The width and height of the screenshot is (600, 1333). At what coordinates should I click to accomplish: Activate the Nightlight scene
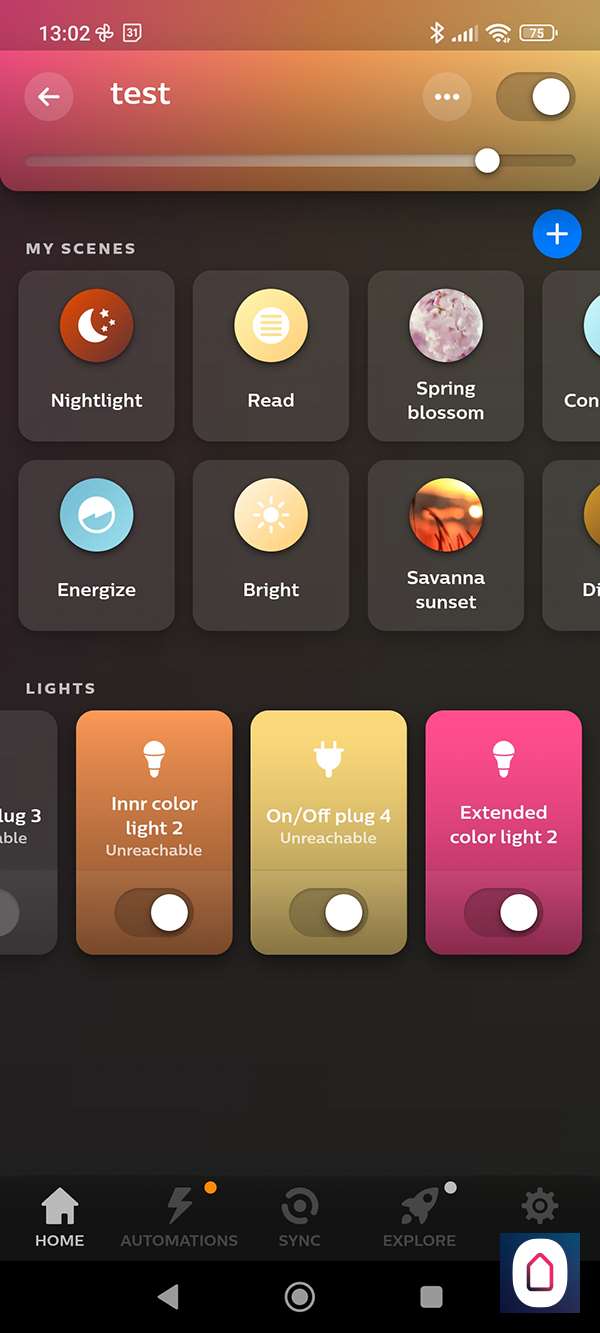click(x=97, y=355)
